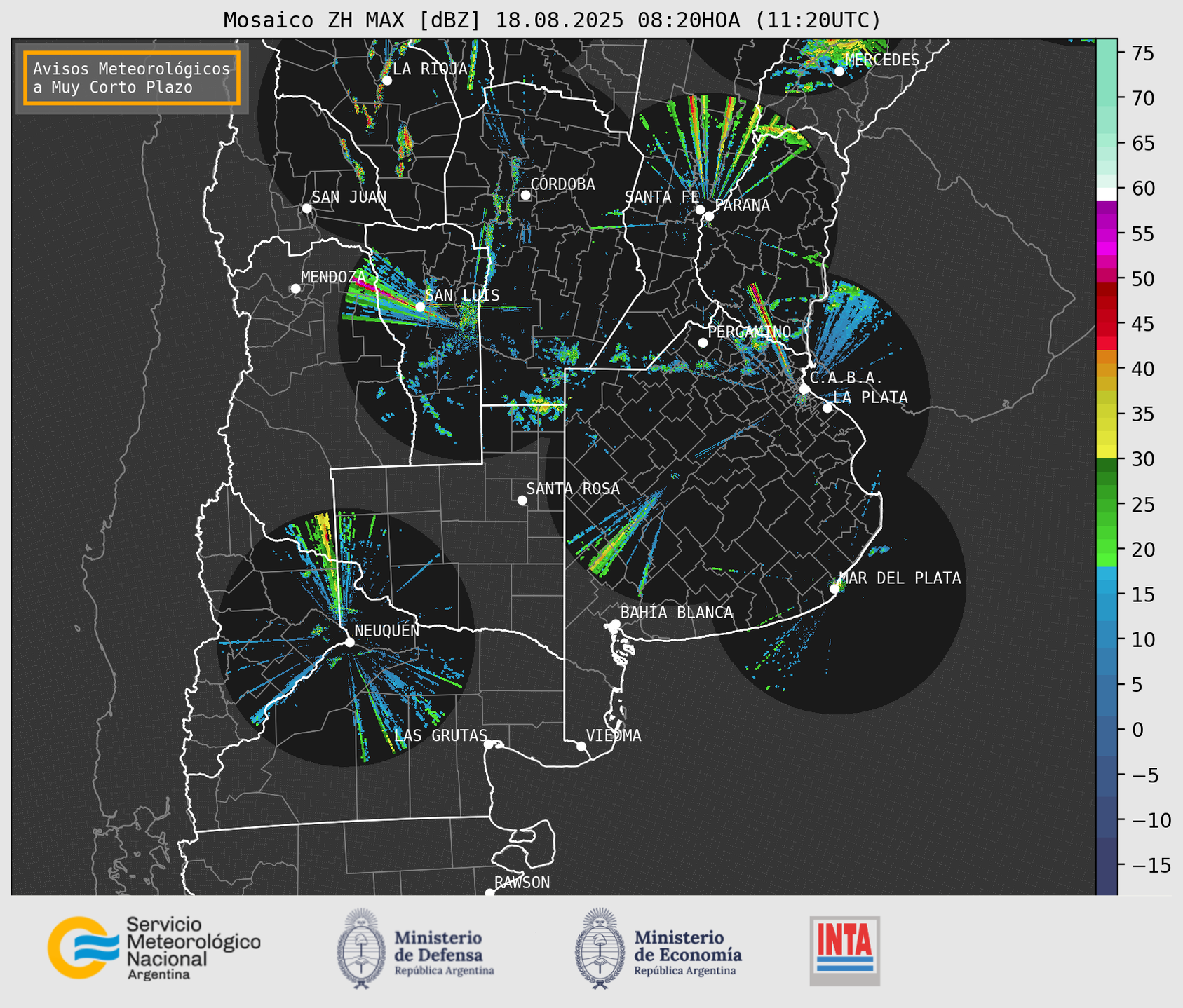This screenshot has height=1008, width=1183.
Task: Select the BAHÍA BLANCA city marker
Action: pyautogui.click(x=615, y=624)
